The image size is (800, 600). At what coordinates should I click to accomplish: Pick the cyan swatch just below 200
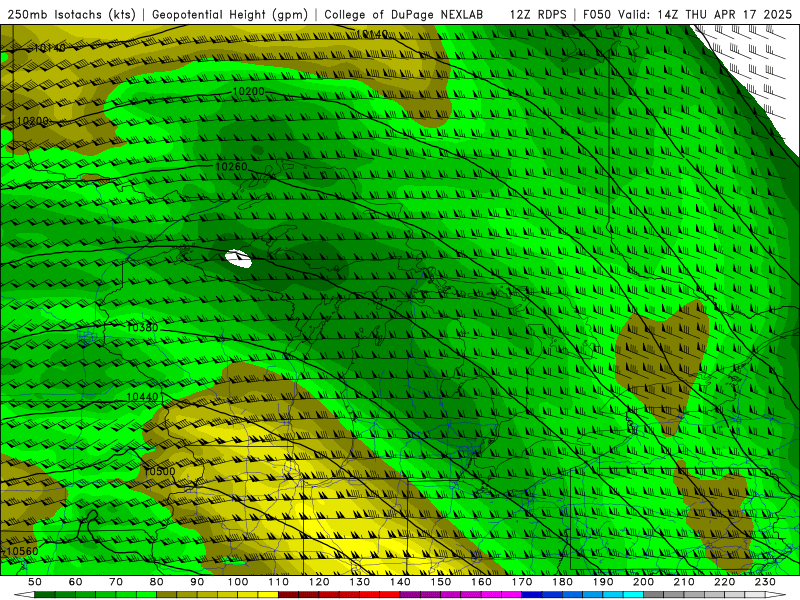tap(633, 595)
